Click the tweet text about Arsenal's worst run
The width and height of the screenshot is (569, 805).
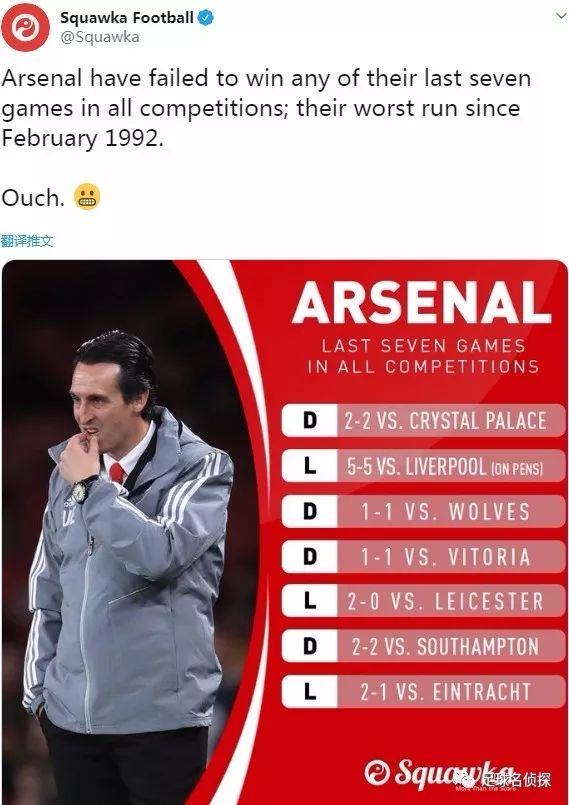[266, 108]
